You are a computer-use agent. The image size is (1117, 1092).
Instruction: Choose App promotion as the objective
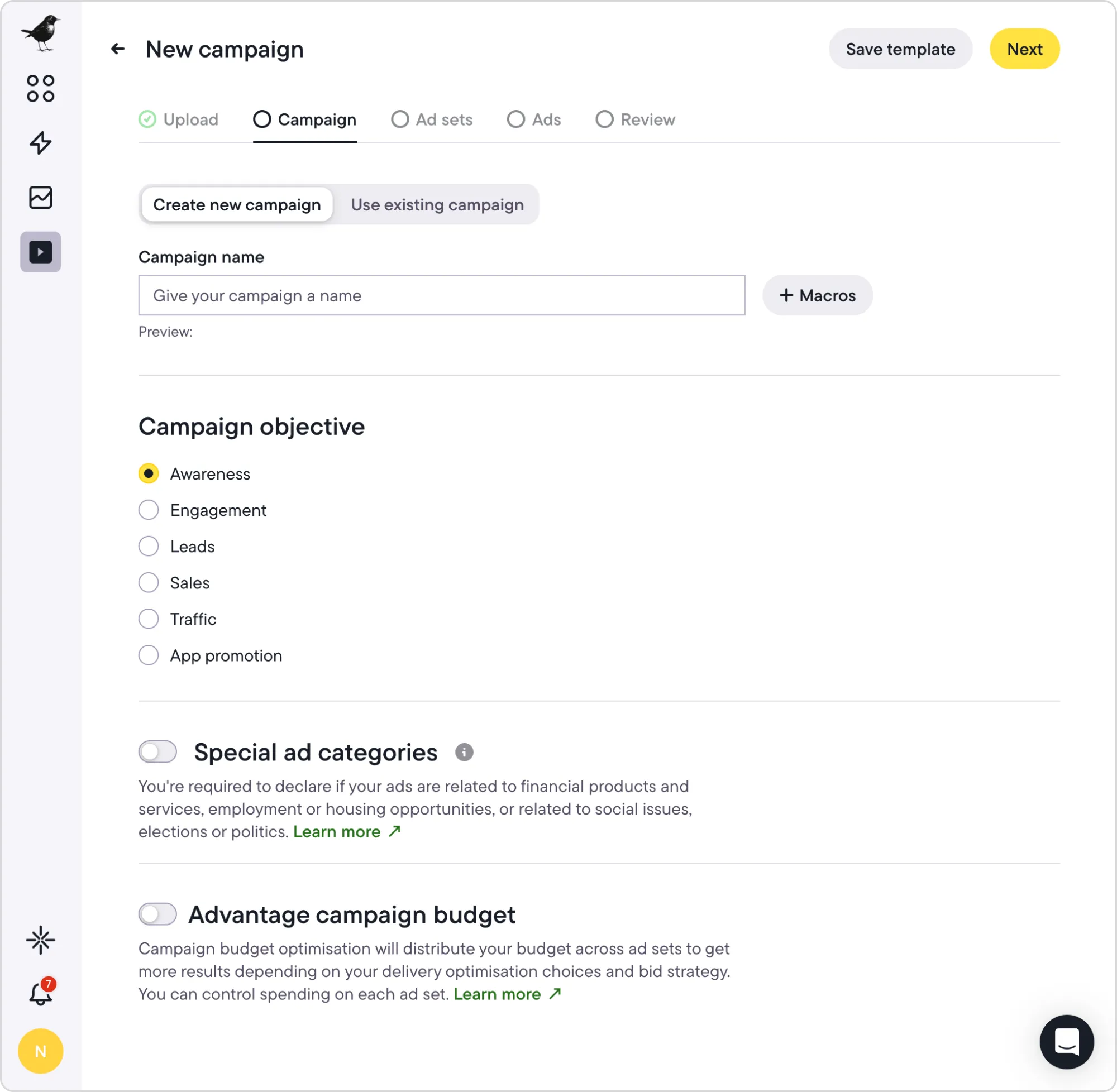[149, 655]
